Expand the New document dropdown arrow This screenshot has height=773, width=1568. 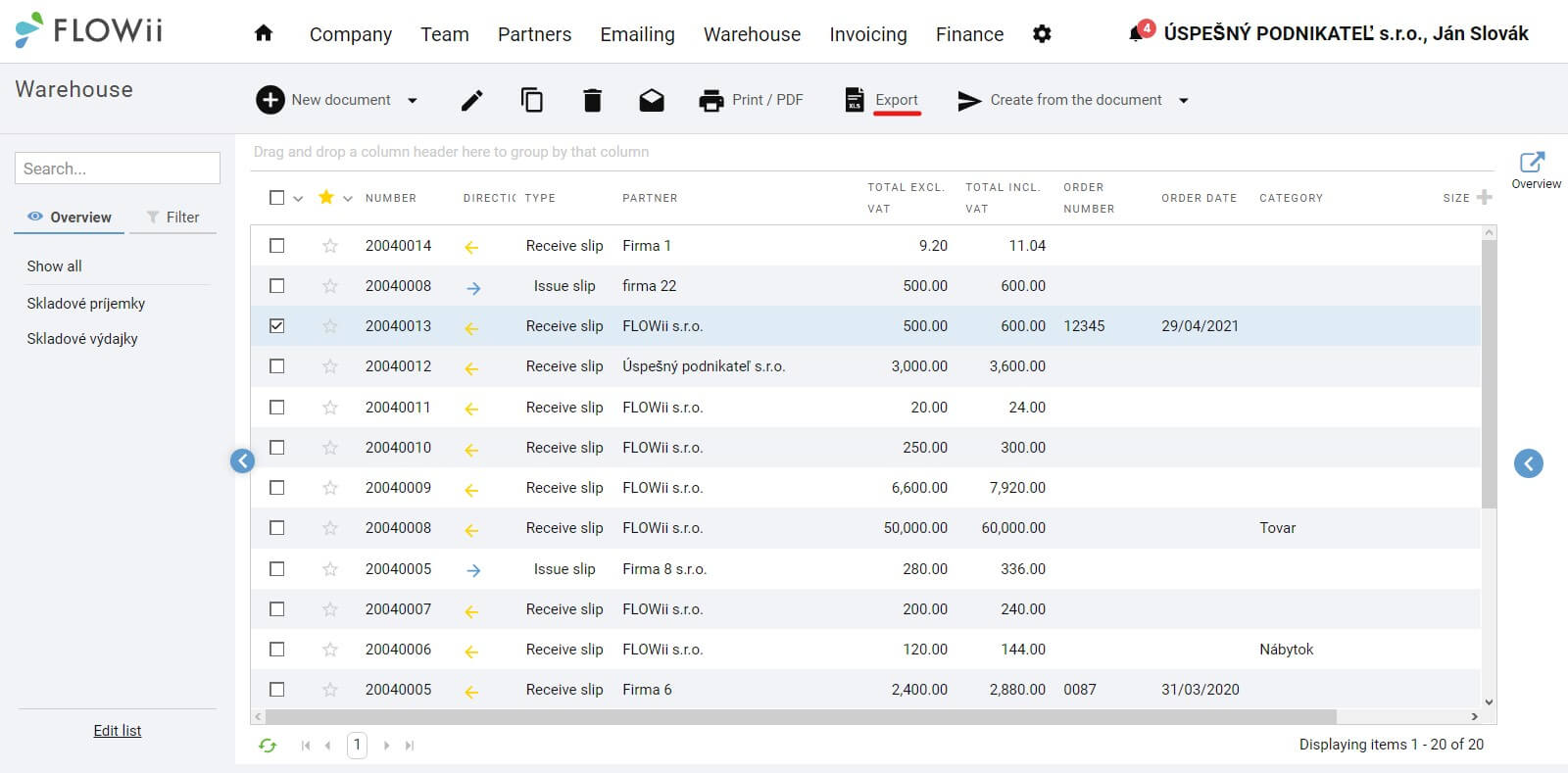pyautogui.click(x=413, y=100)
